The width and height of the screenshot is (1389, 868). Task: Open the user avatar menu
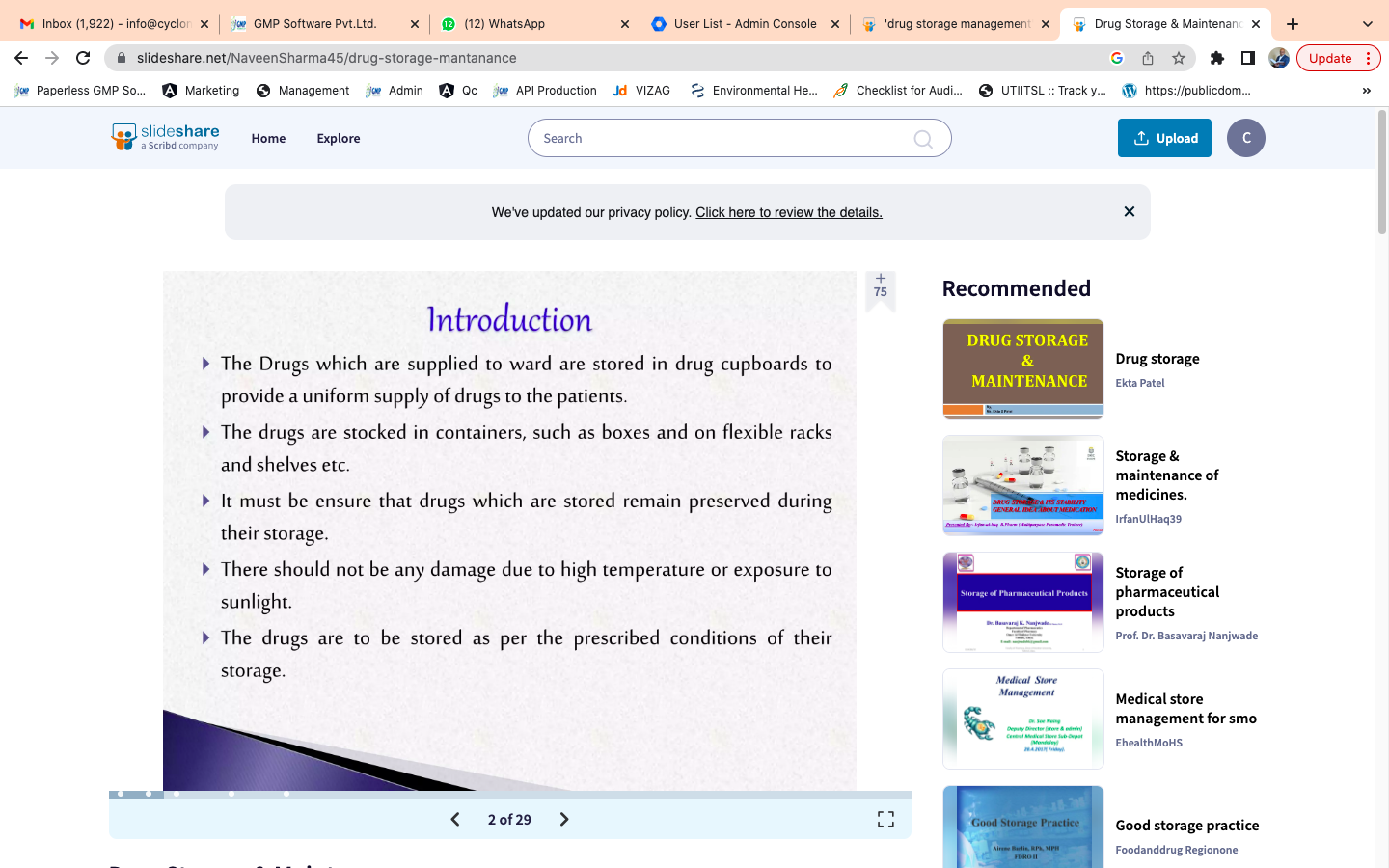click(1245, 138)
